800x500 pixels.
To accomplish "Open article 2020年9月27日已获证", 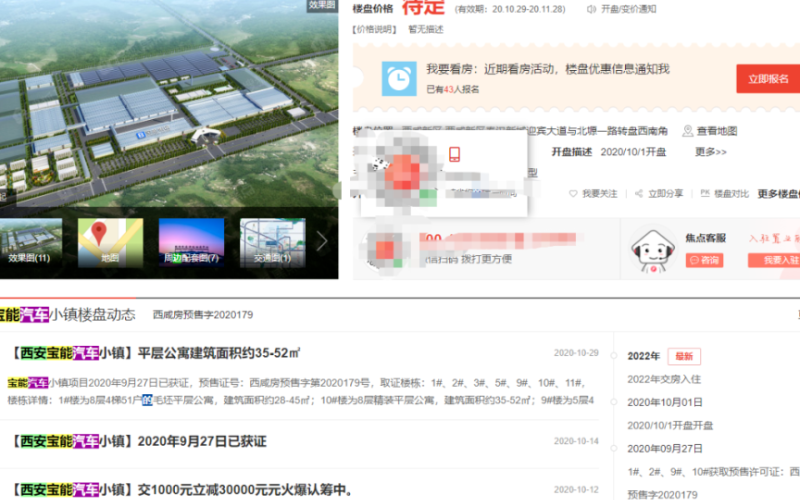I will (x=139, y=441).
